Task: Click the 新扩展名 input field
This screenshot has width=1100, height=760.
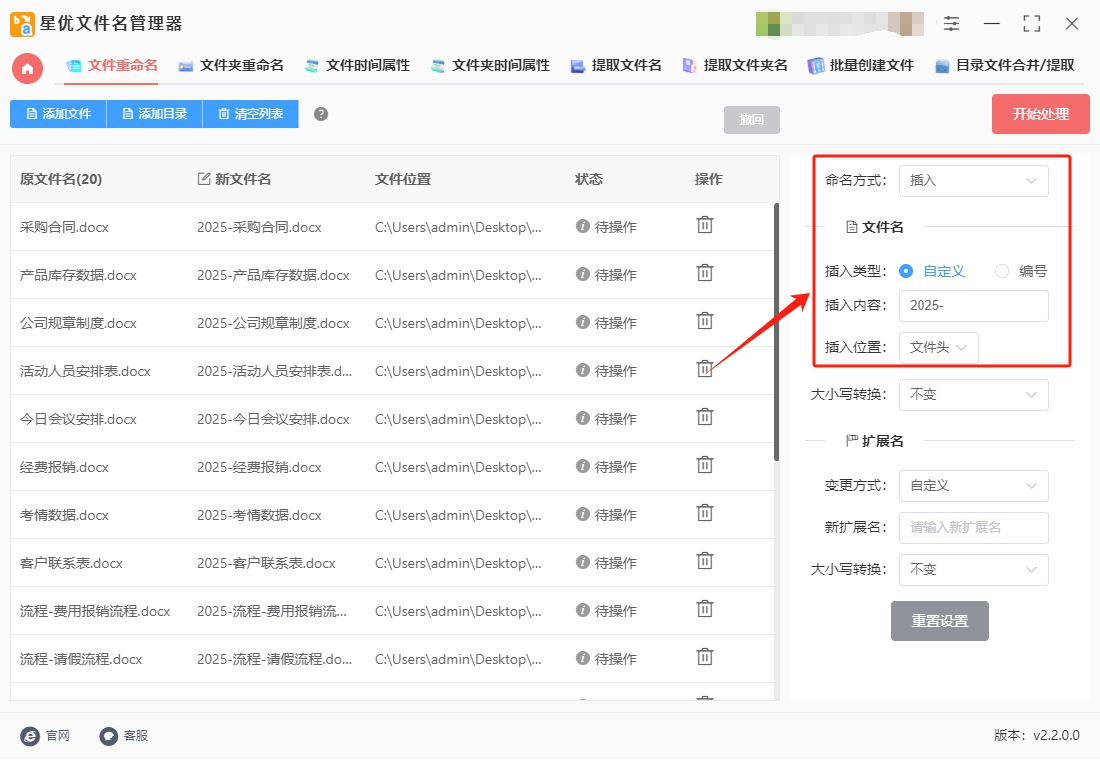Action: pos(973,528)
